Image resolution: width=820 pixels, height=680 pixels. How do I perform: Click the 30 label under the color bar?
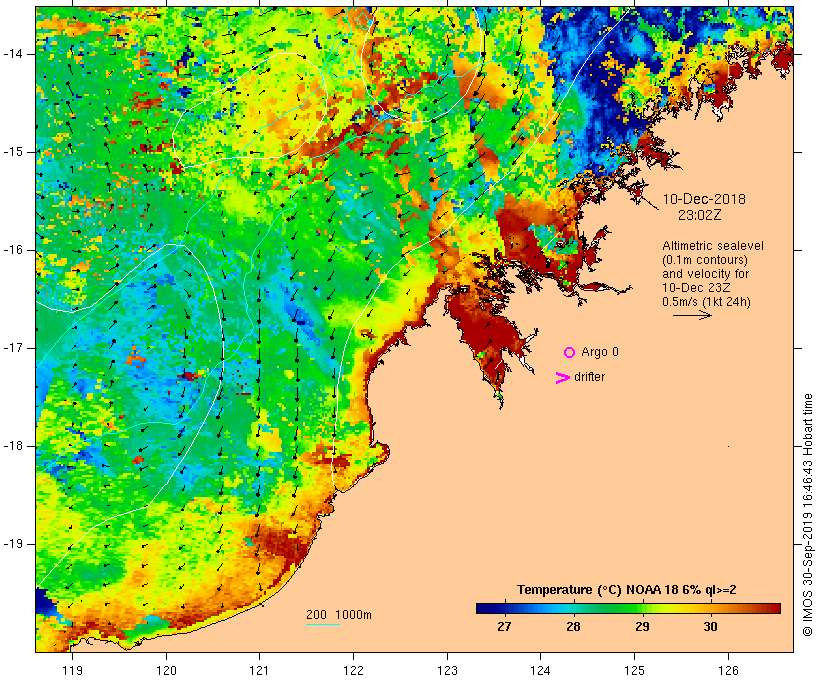click(710, 627)
